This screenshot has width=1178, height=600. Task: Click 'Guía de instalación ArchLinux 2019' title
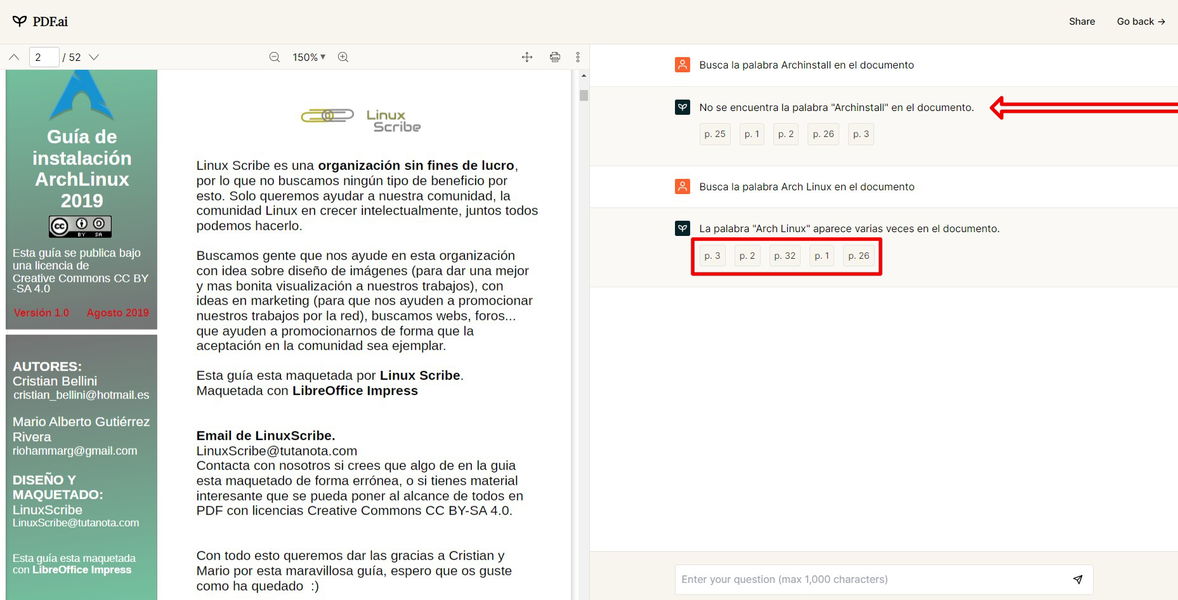click(82, 168)
